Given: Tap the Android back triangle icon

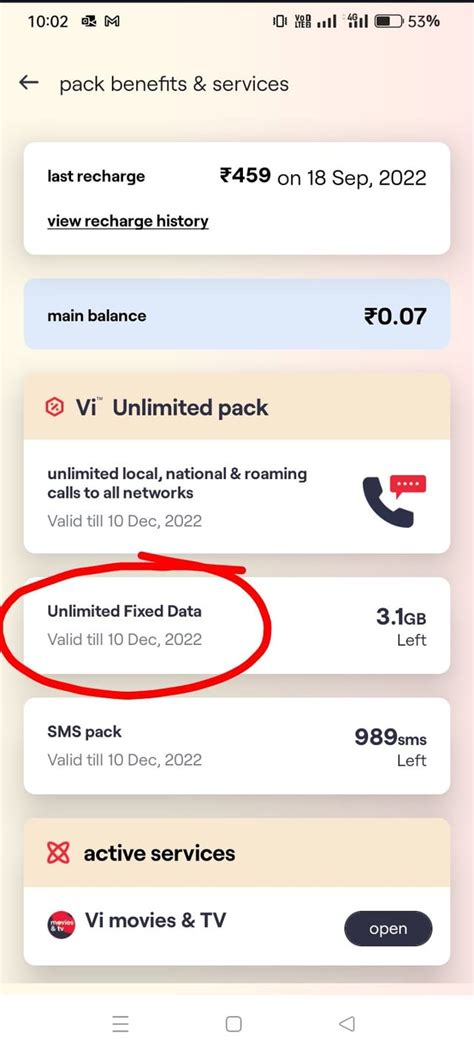Looking at the screenshot, I should 346,1023.
